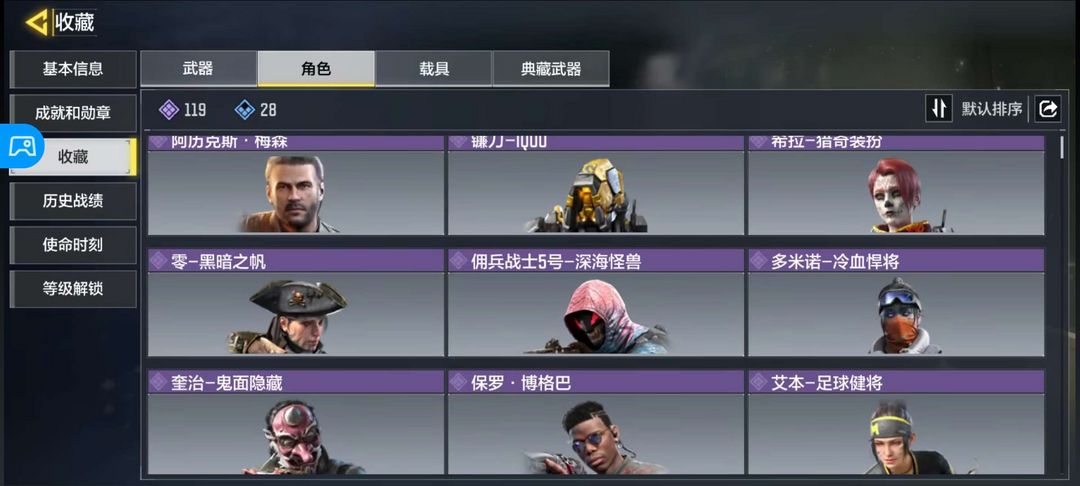Select the 佣兵战士5号-深海怪兽 character card
Screen dimensions: 1080x486
[x=596, y=303]
